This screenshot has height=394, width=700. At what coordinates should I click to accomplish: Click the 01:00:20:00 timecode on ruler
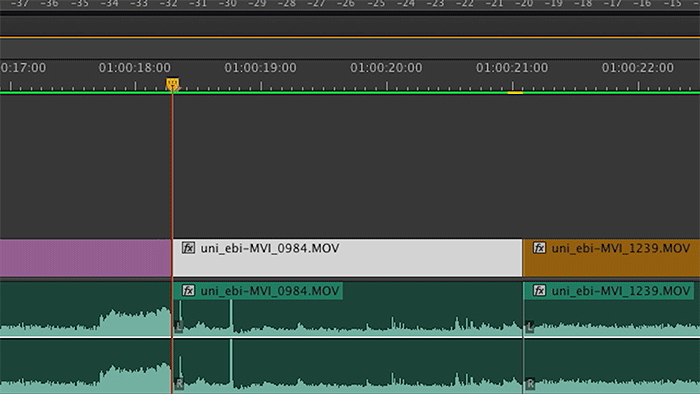(386, 68)
